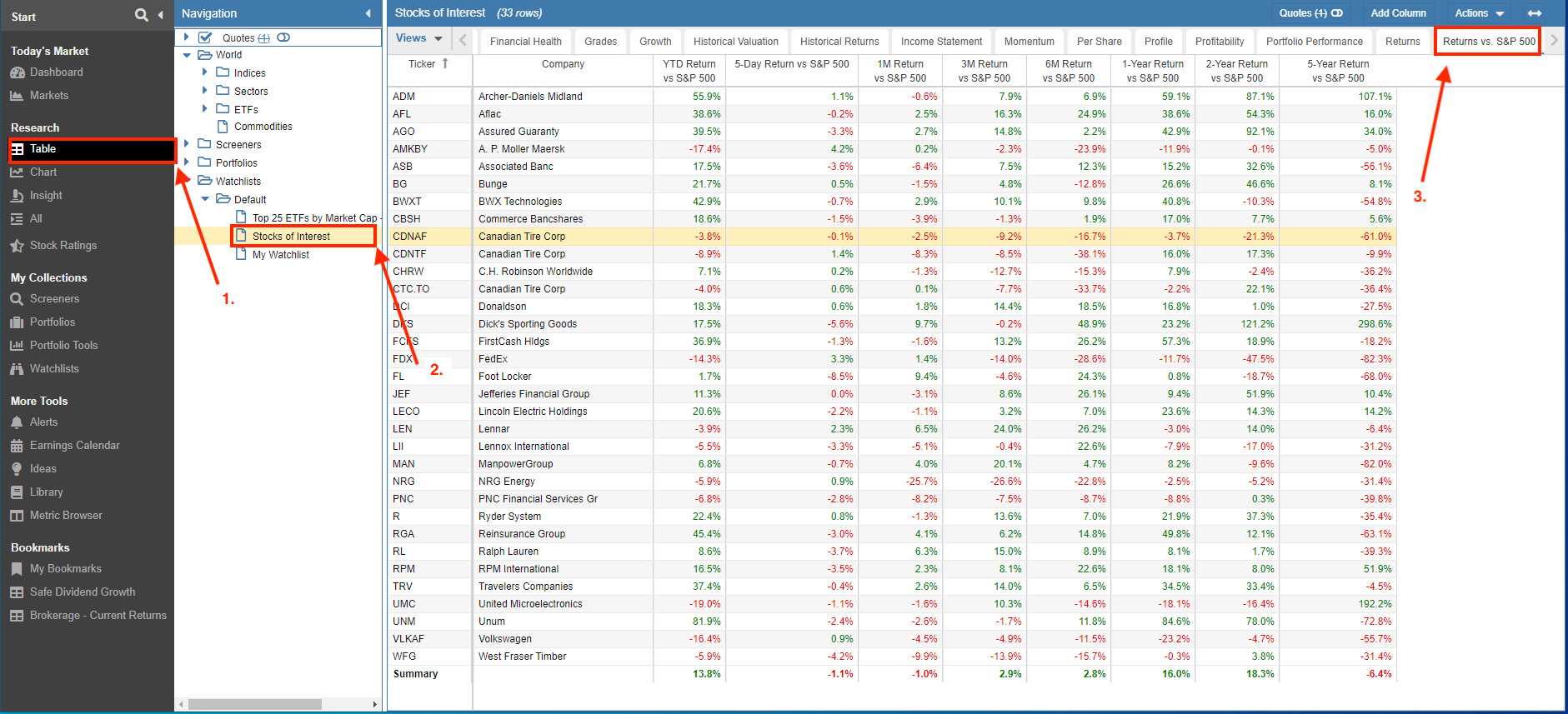Click the expand-width double arrow icon

1534,13
